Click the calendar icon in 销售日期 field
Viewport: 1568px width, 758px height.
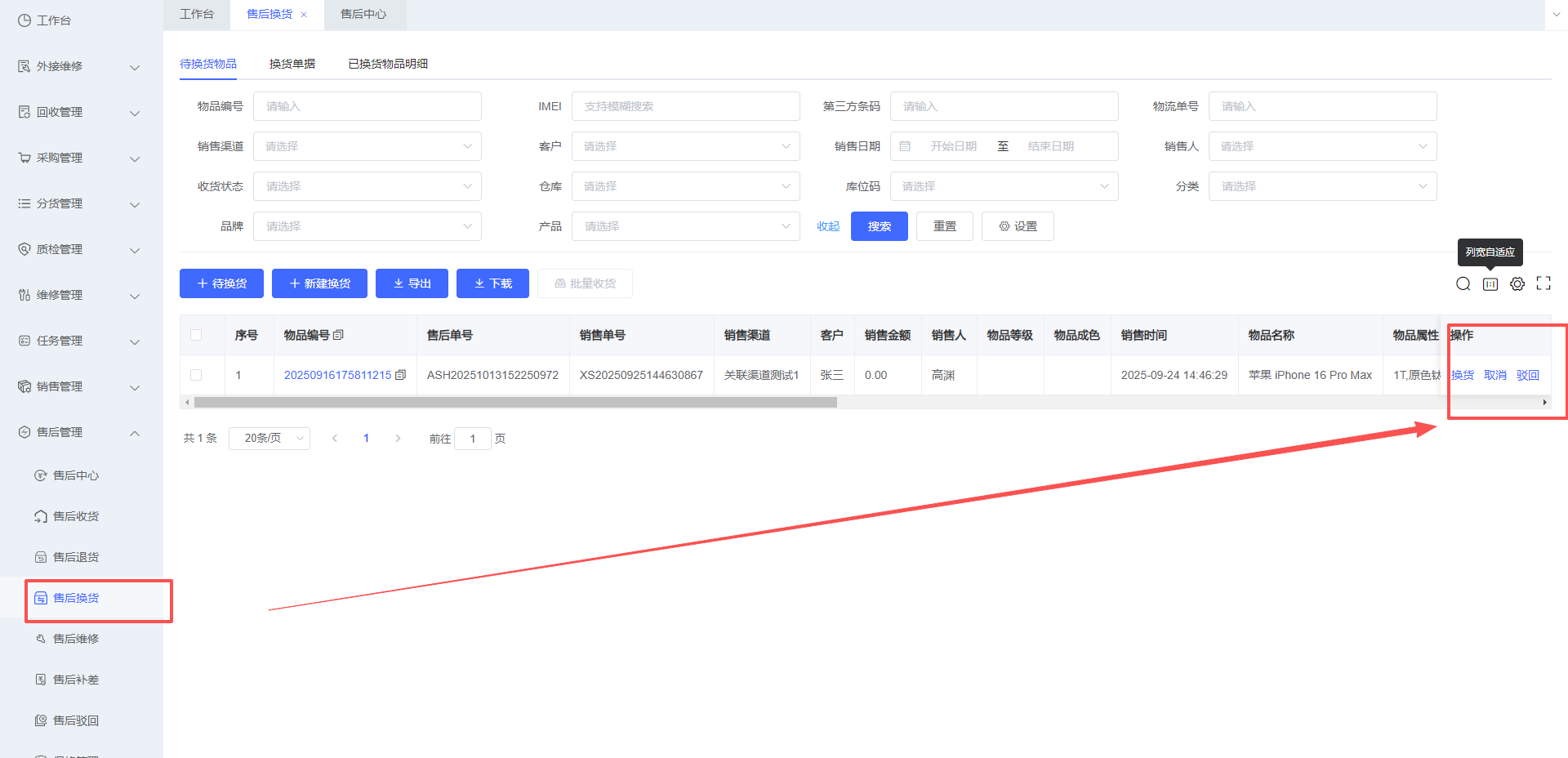pos(905,146)
